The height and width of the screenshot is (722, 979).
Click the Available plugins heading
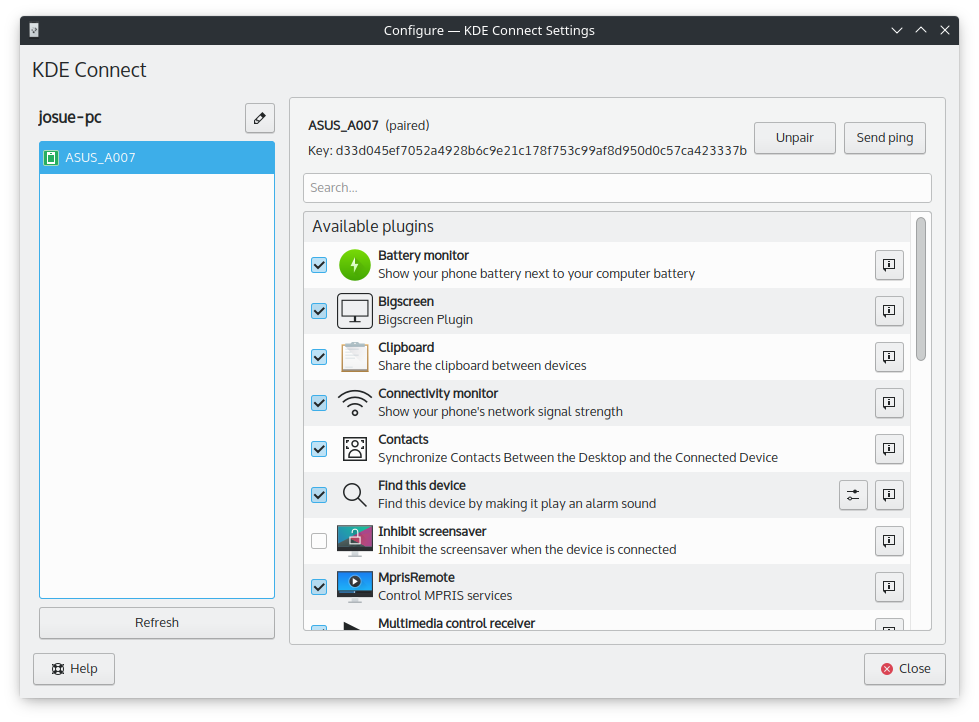point(373,227)
